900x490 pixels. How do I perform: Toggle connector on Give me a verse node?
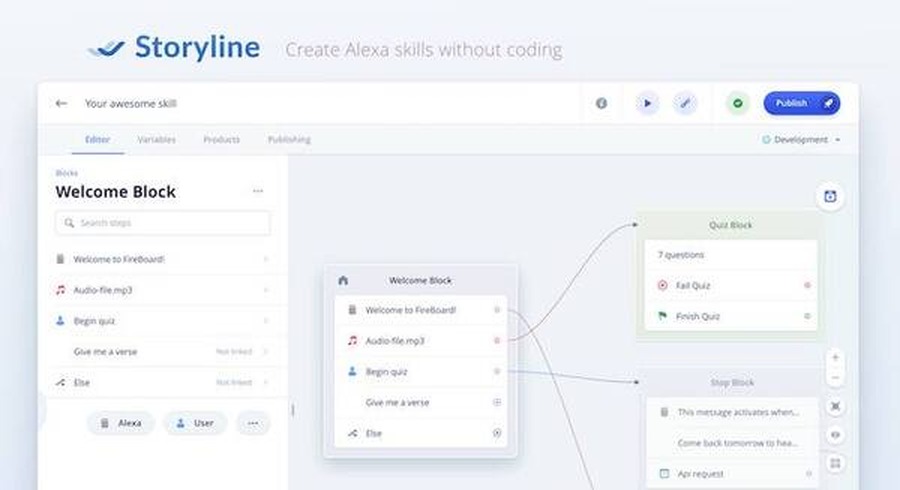[497, 402]
